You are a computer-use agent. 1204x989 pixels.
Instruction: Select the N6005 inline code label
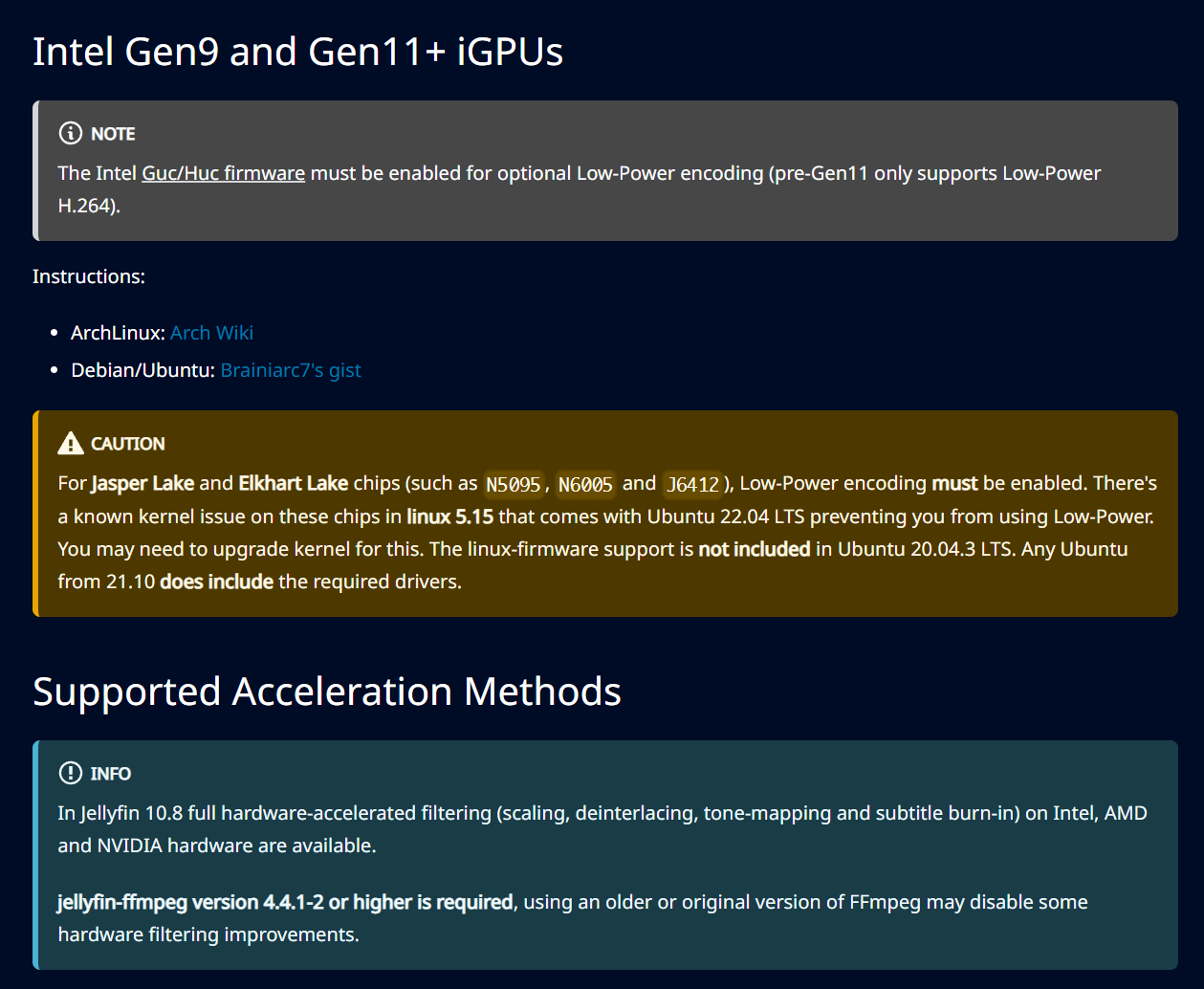(x=585, y=484)
